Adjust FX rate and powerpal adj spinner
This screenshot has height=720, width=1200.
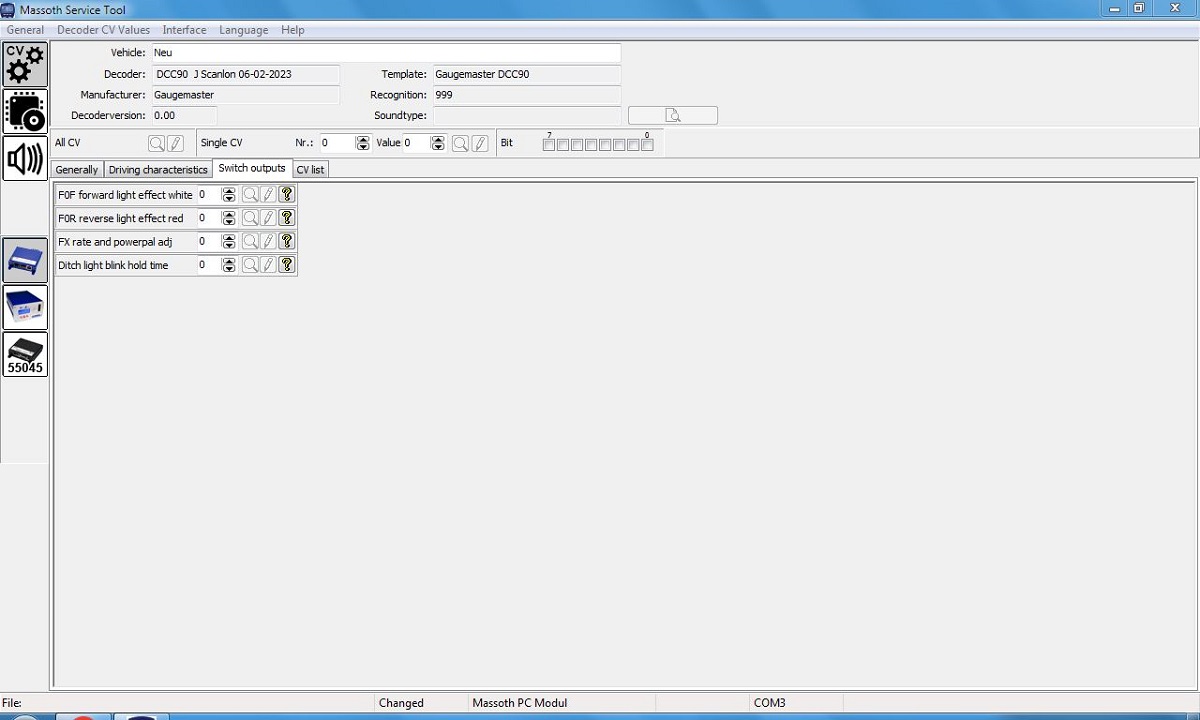229,241
